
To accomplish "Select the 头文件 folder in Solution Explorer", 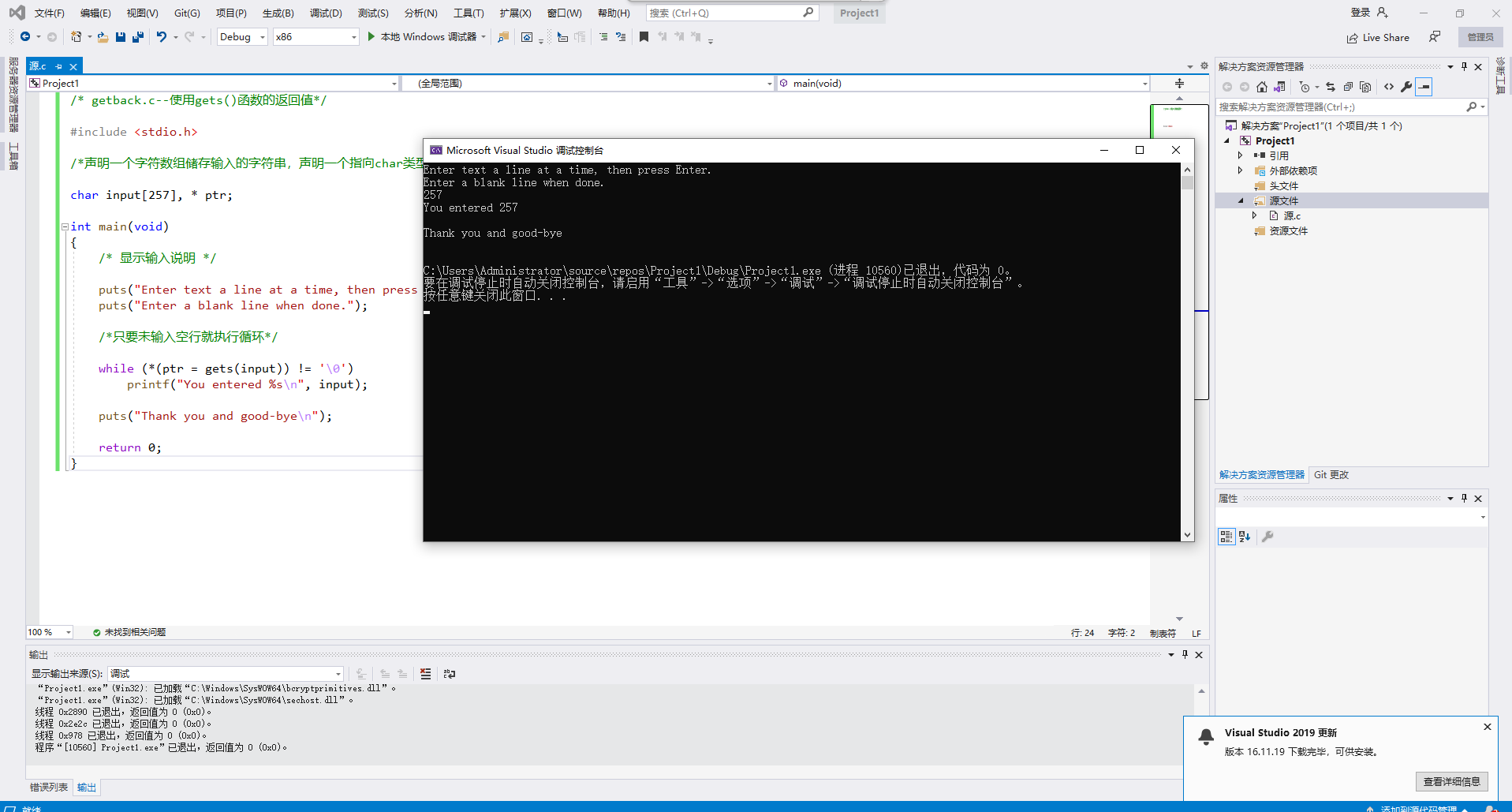I will tap(1283, 185).
